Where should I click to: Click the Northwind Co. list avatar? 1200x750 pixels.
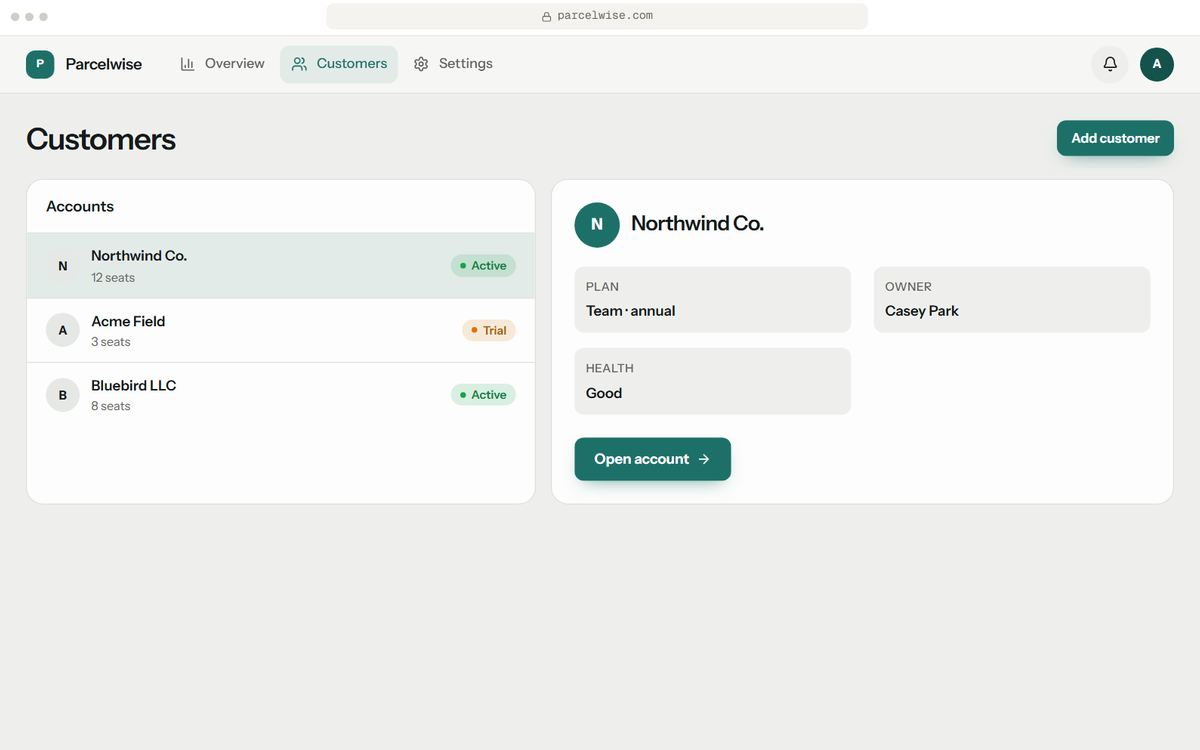63,266
